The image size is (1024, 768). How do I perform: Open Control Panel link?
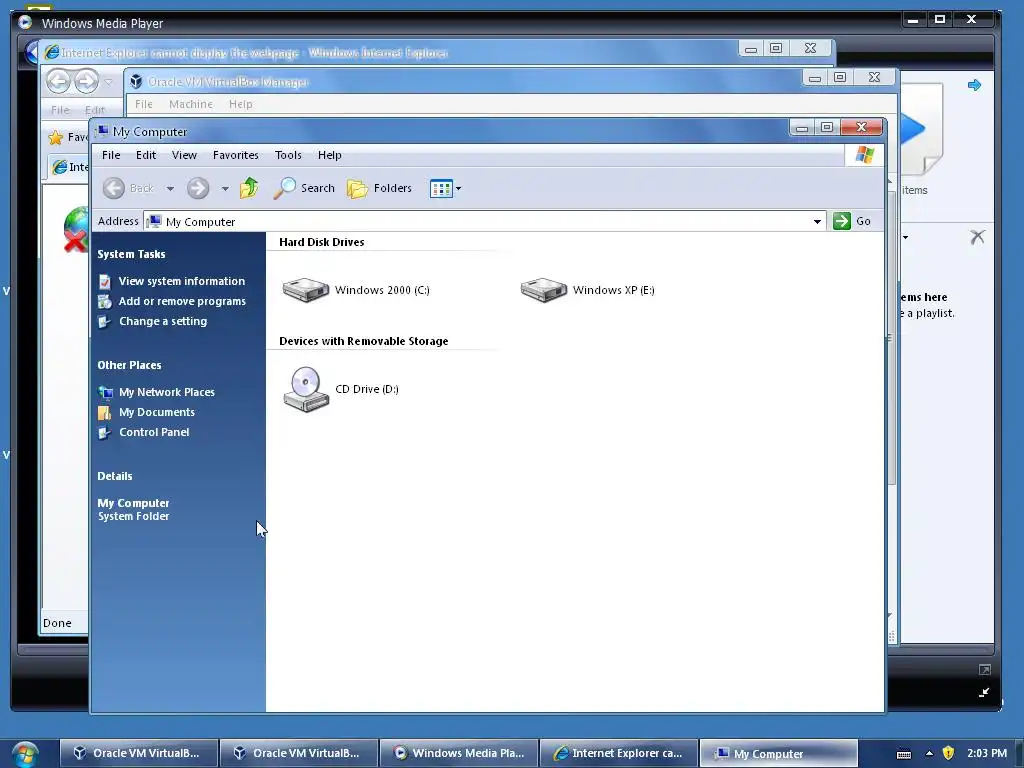click(x=154, y=432)
